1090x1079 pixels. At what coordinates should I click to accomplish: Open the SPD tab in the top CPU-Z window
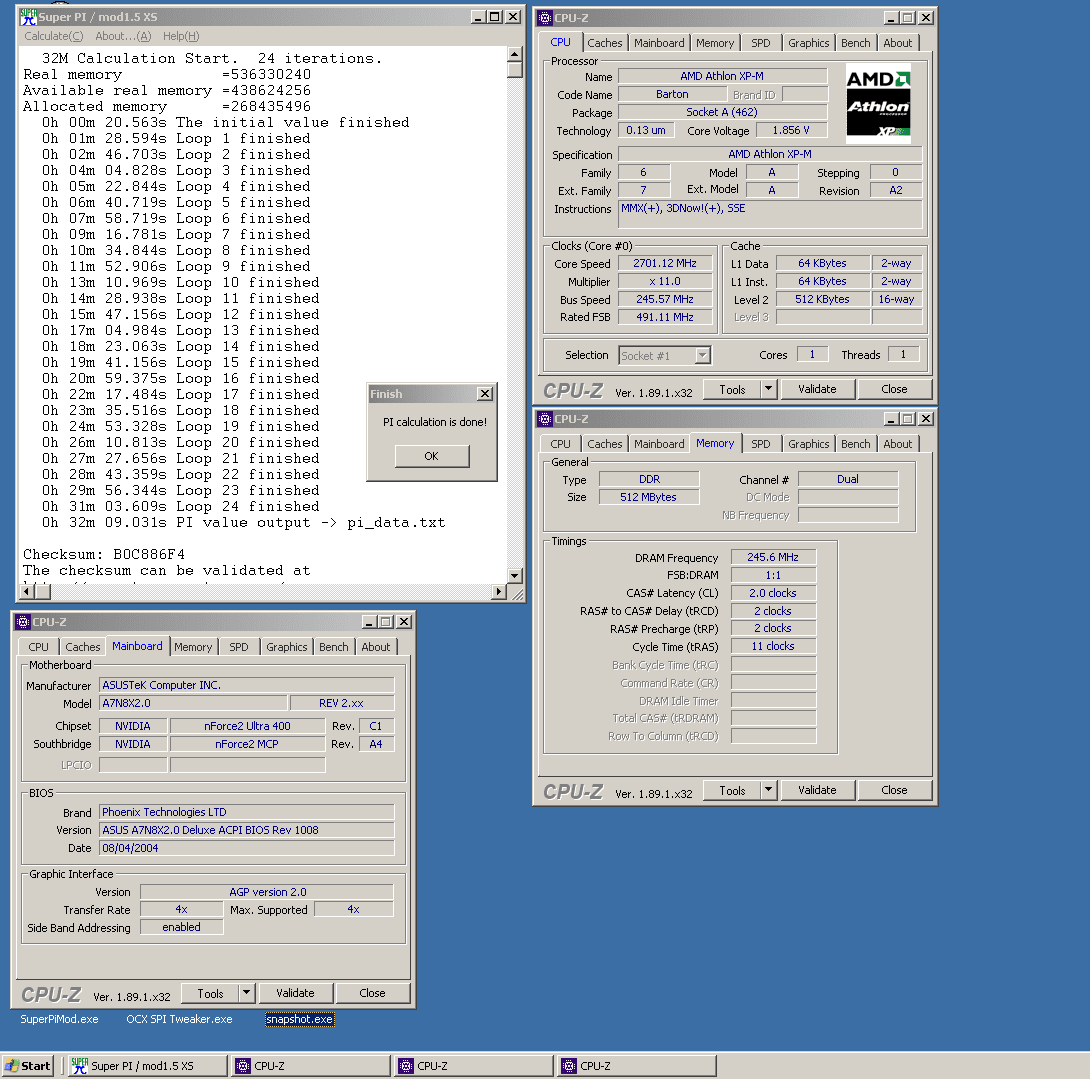(x=760, y=43)
